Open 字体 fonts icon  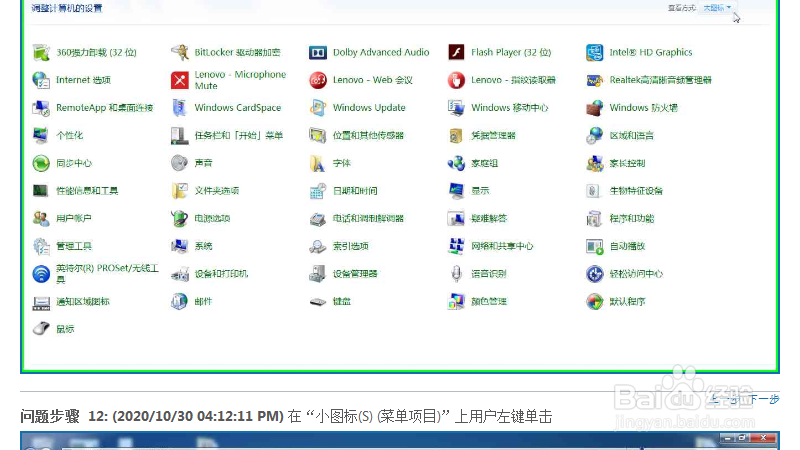point(318,163)
